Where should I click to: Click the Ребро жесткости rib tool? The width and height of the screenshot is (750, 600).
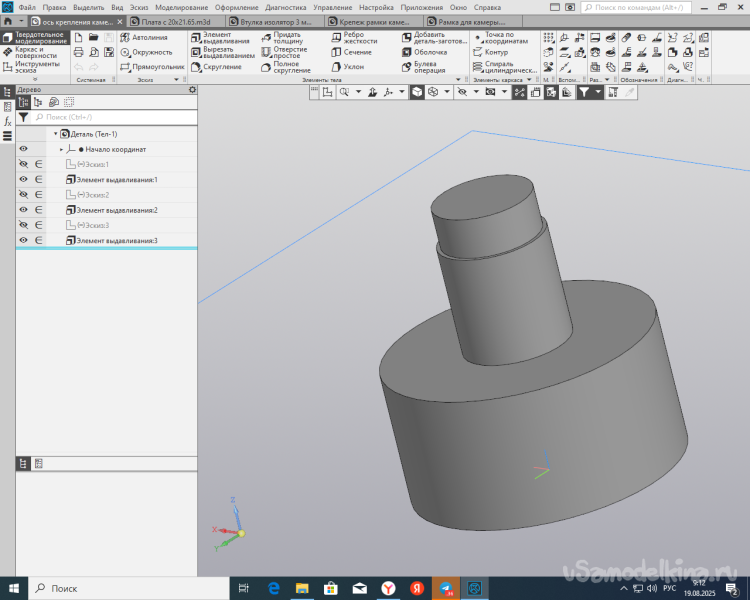(355, 37)
